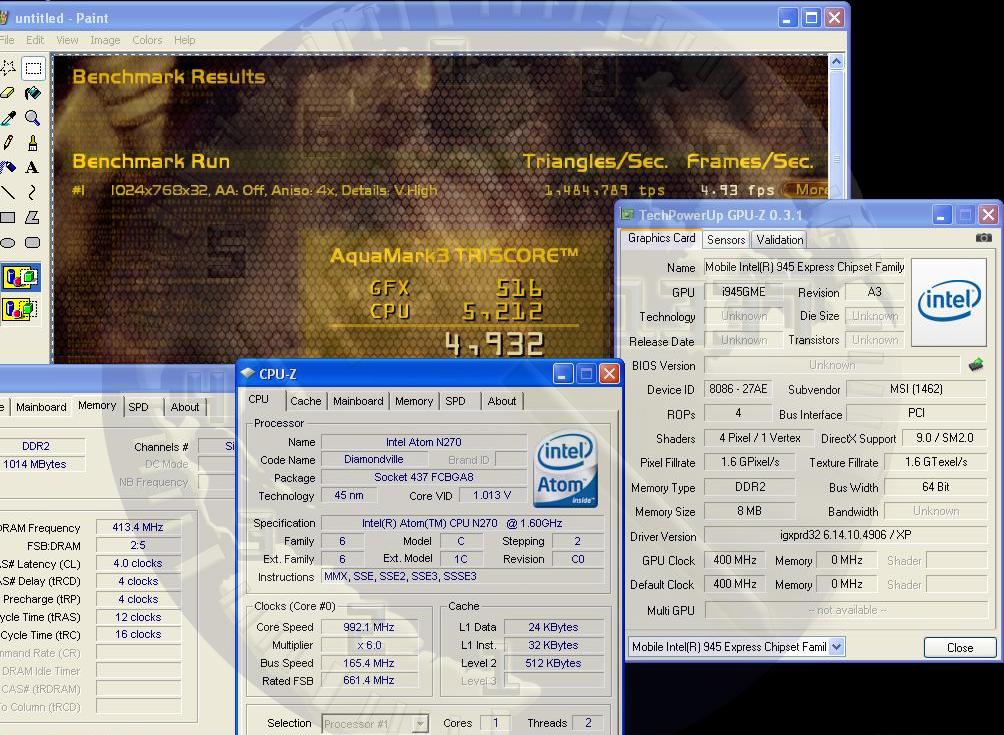This screenshot has height=735, width=1004.
Task: Choose the straight Line tool
Action: [x=8, y=192]
